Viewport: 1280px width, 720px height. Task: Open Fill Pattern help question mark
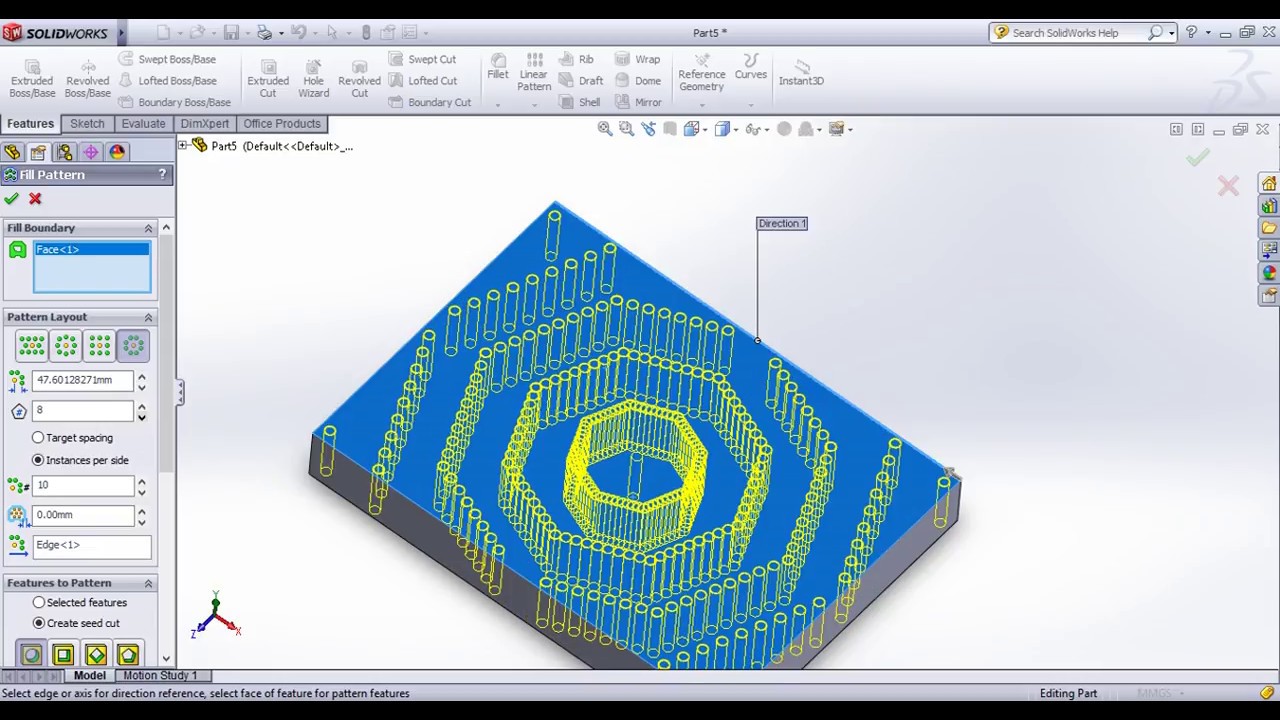(162, 175)
